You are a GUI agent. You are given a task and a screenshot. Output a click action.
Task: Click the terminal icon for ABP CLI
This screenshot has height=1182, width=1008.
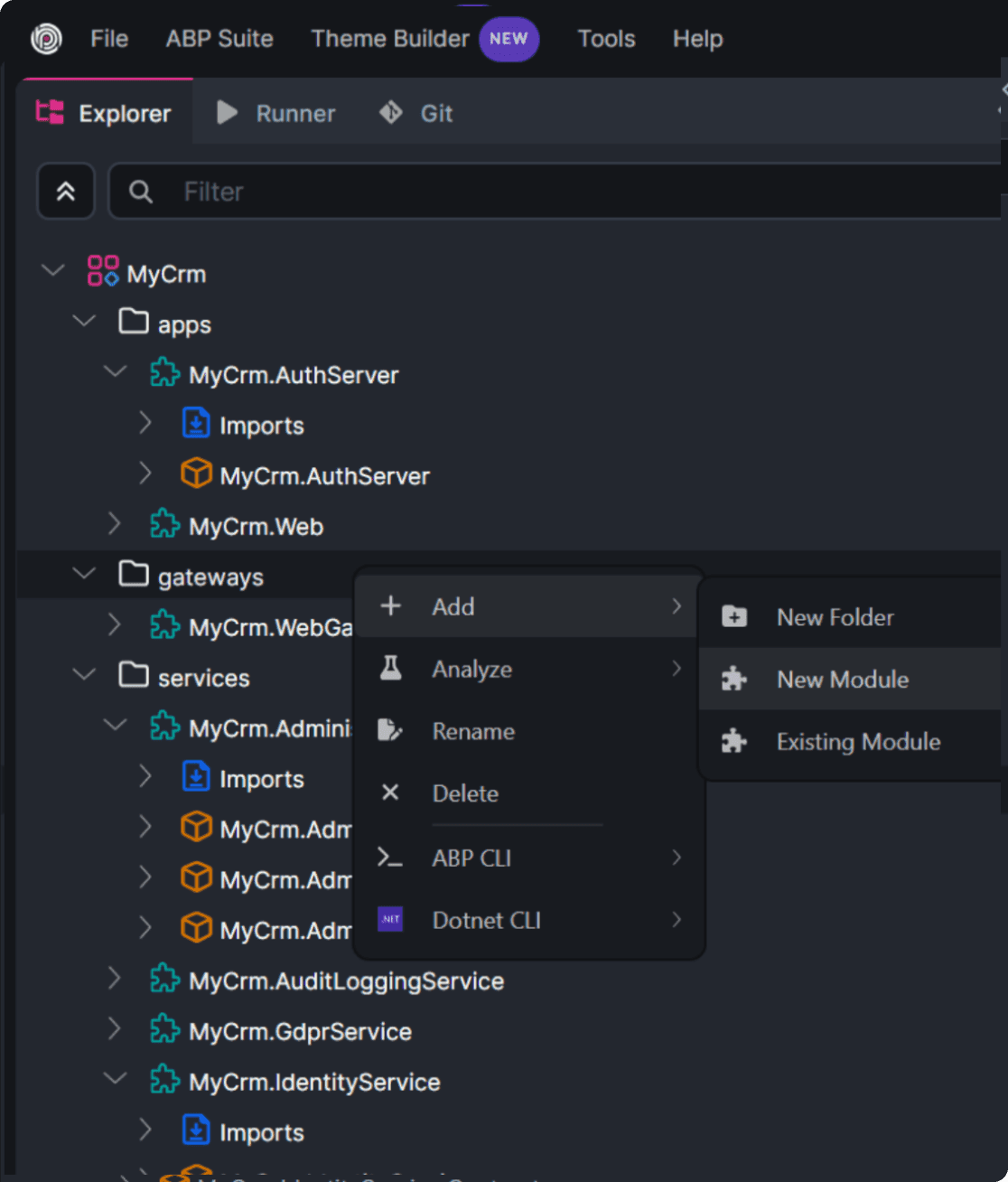(390, 858)
